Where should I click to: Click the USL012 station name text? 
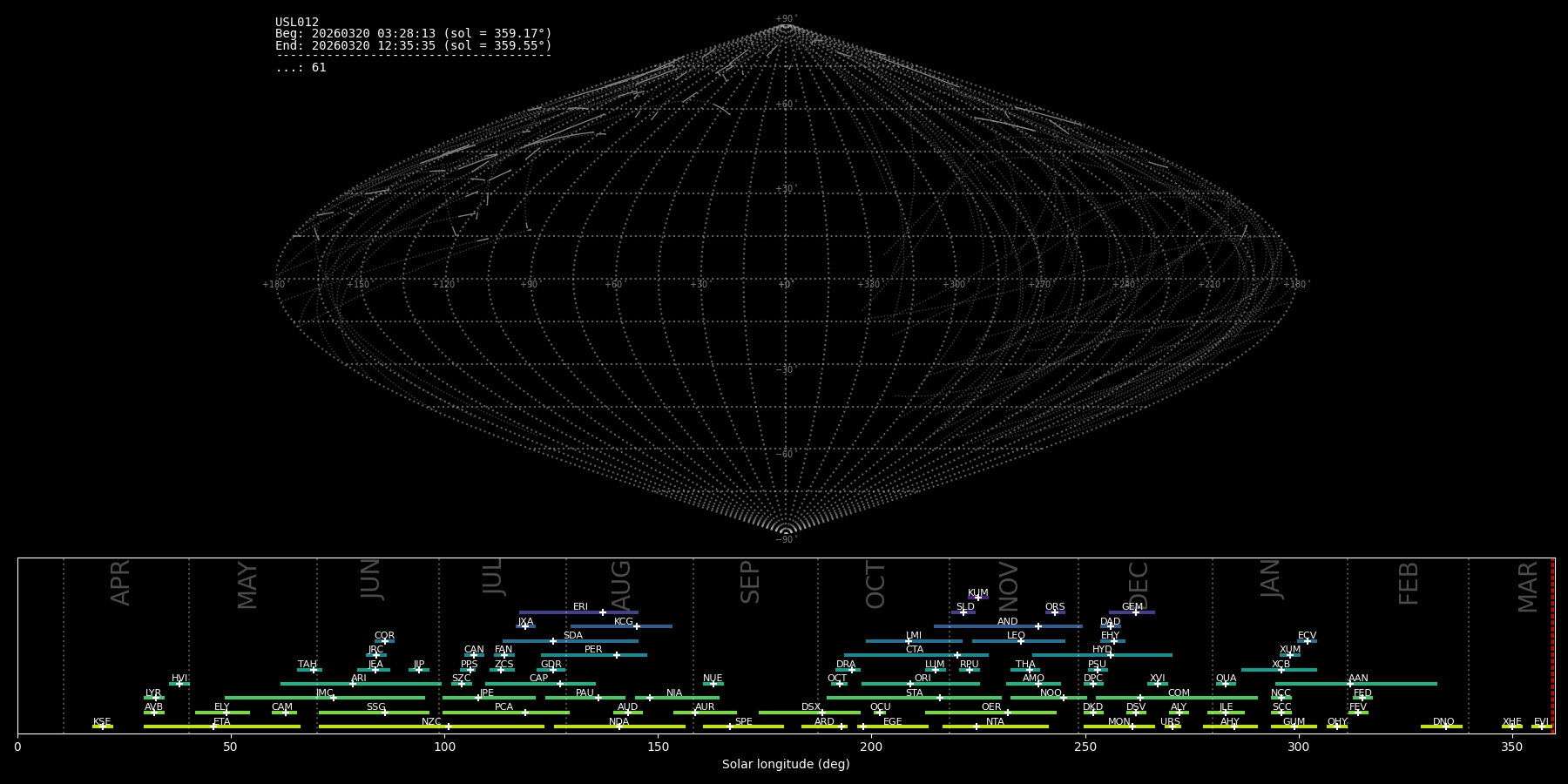pyautogui.click(x=297, y=23)
